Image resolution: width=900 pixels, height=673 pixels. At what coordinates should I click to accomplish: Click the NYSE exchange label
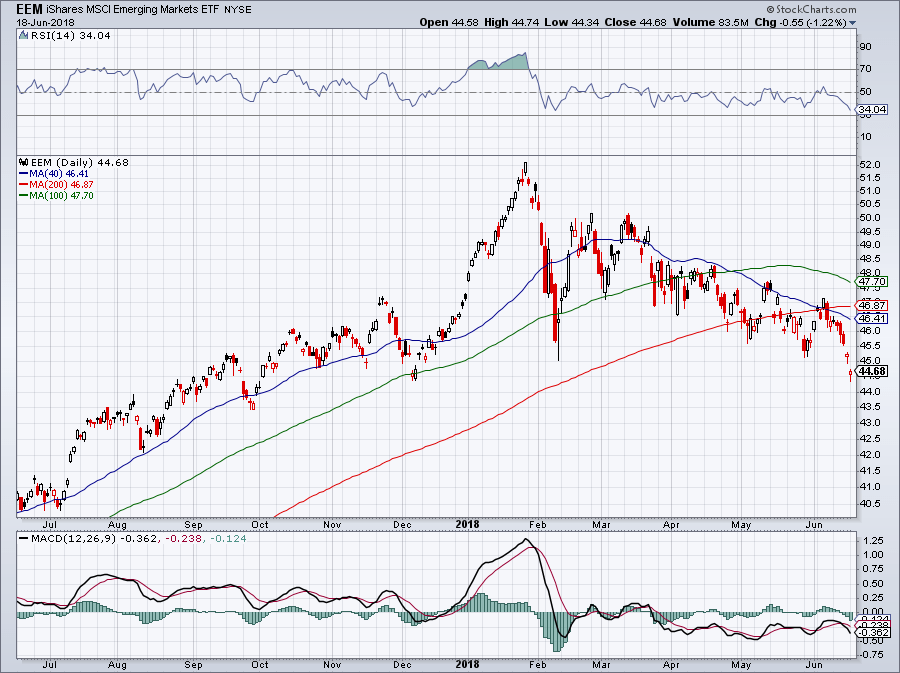pos(240,9)
